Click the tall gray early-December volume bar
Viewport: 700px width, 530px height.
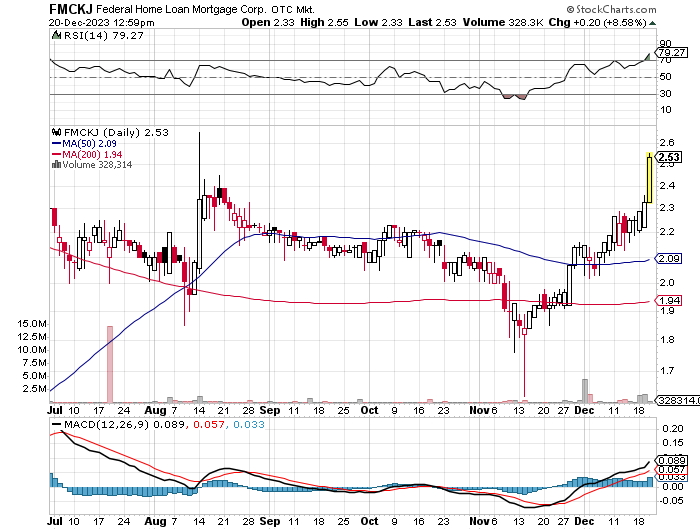coord(584,391)
